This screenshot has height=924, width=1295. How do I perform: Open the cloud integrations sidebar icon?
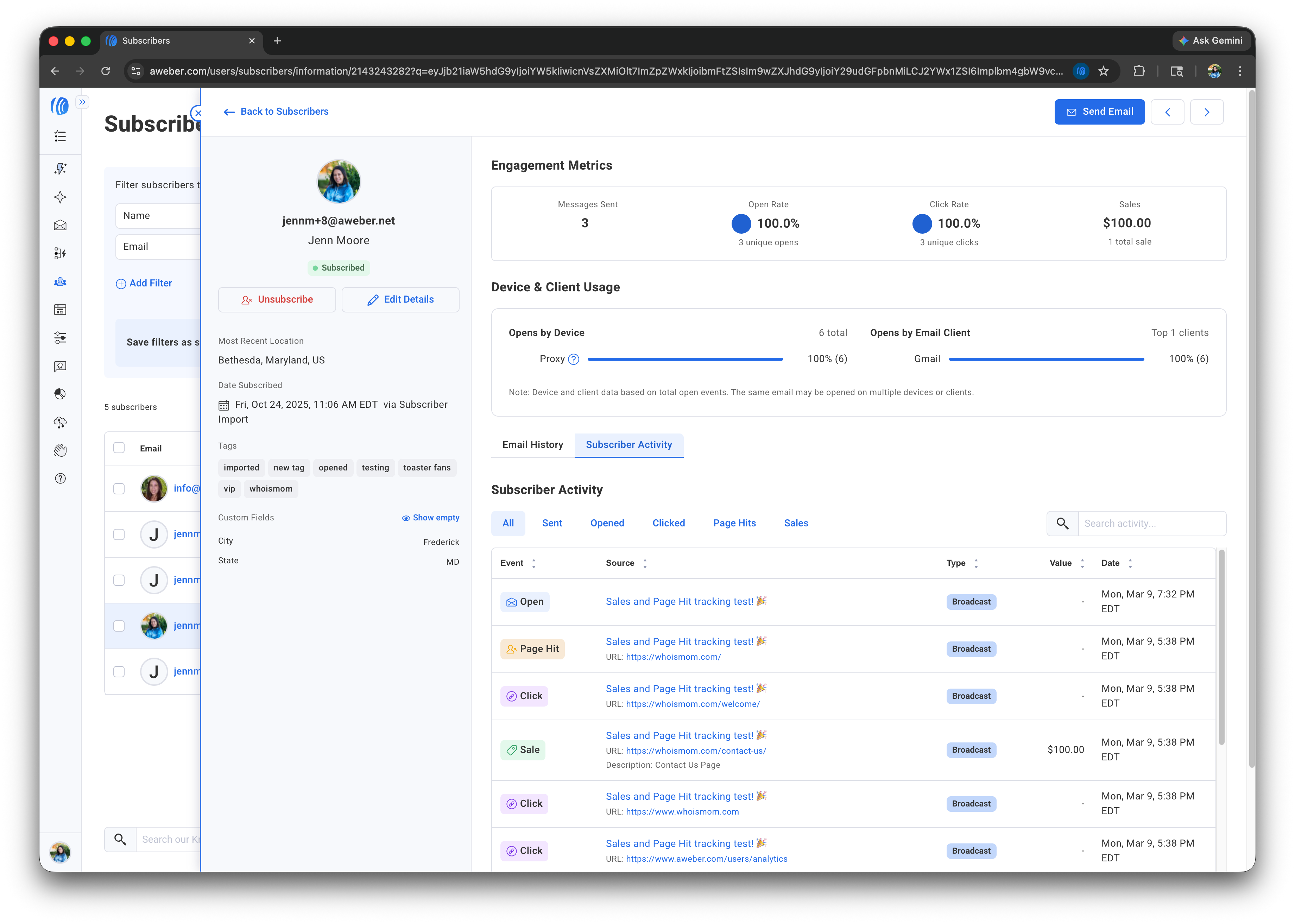coord(60,422)
